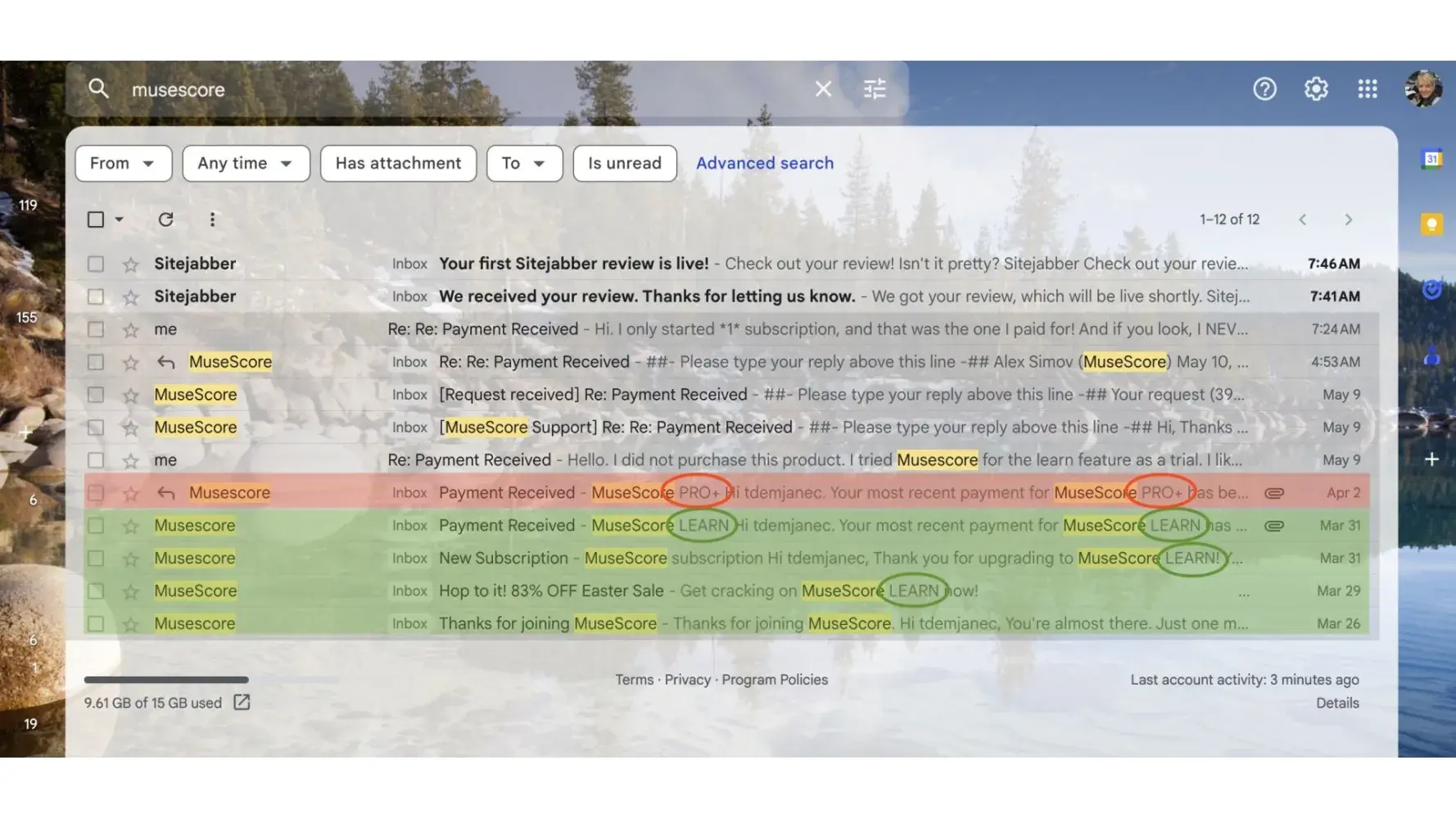Check the Apr 2 Payment Received email
Screen dimensions: 1456x819
(x=96, y=493)
